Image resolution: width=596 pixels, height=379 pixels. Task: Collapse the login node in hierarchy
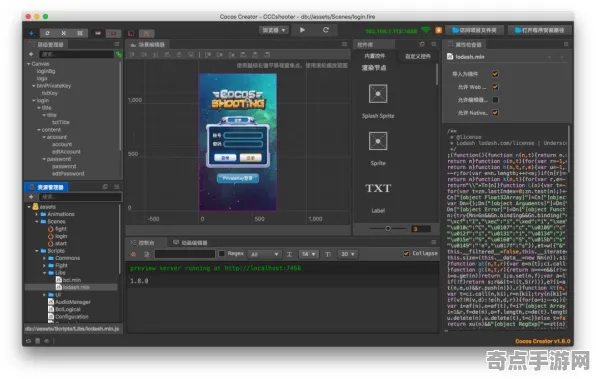(x=33, y=100)
